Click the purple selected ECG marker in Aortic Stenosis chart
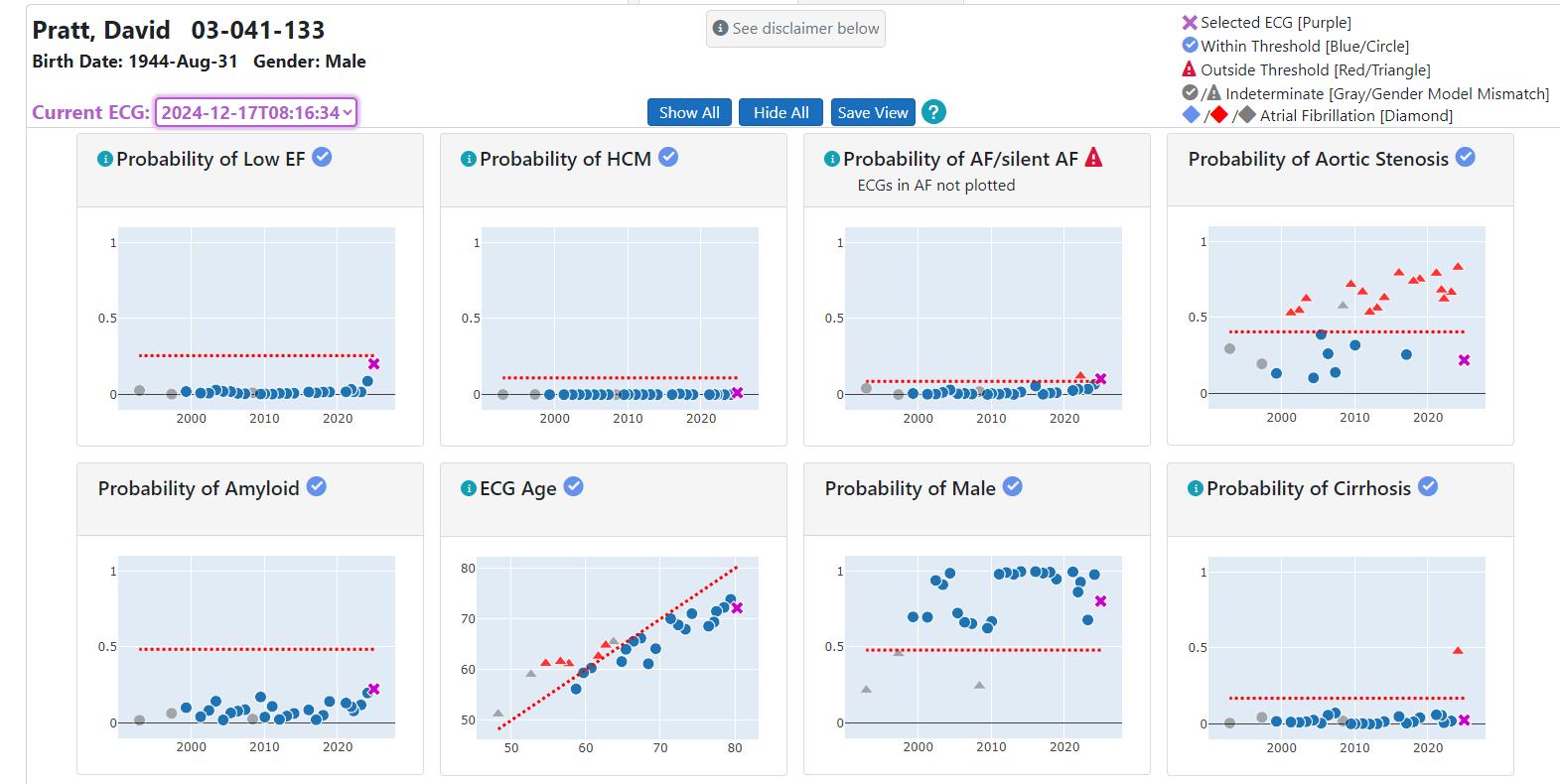 click(x=1464, y=360)
